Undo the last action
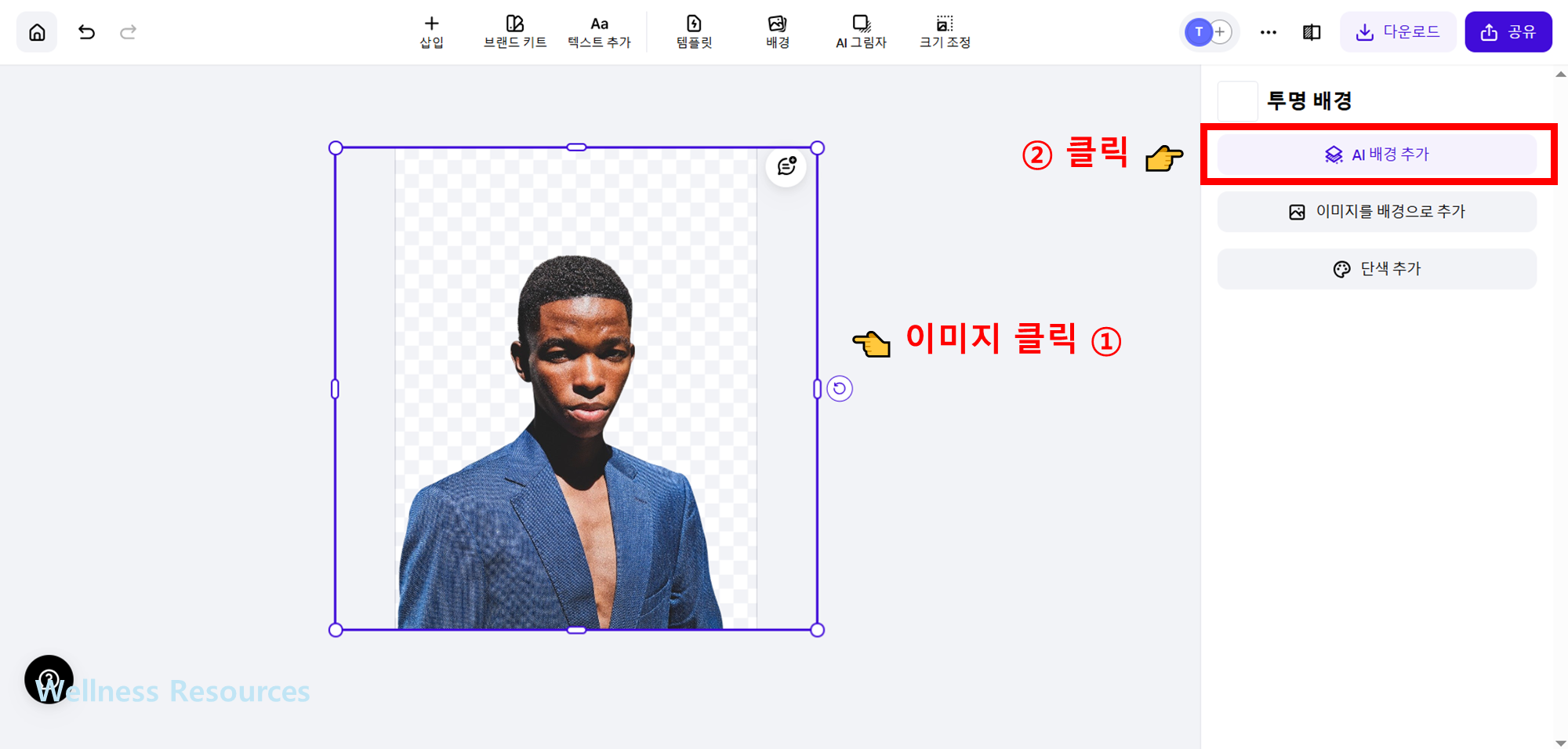Viewport: 1568px width, 749px height. tap(86, 32)
